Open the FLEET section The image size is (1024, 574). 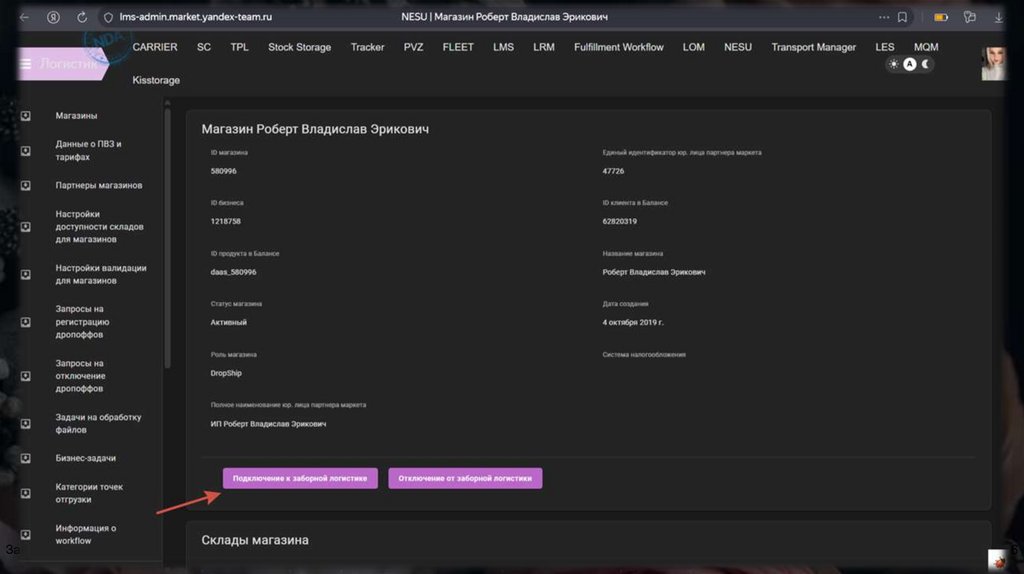458,47
